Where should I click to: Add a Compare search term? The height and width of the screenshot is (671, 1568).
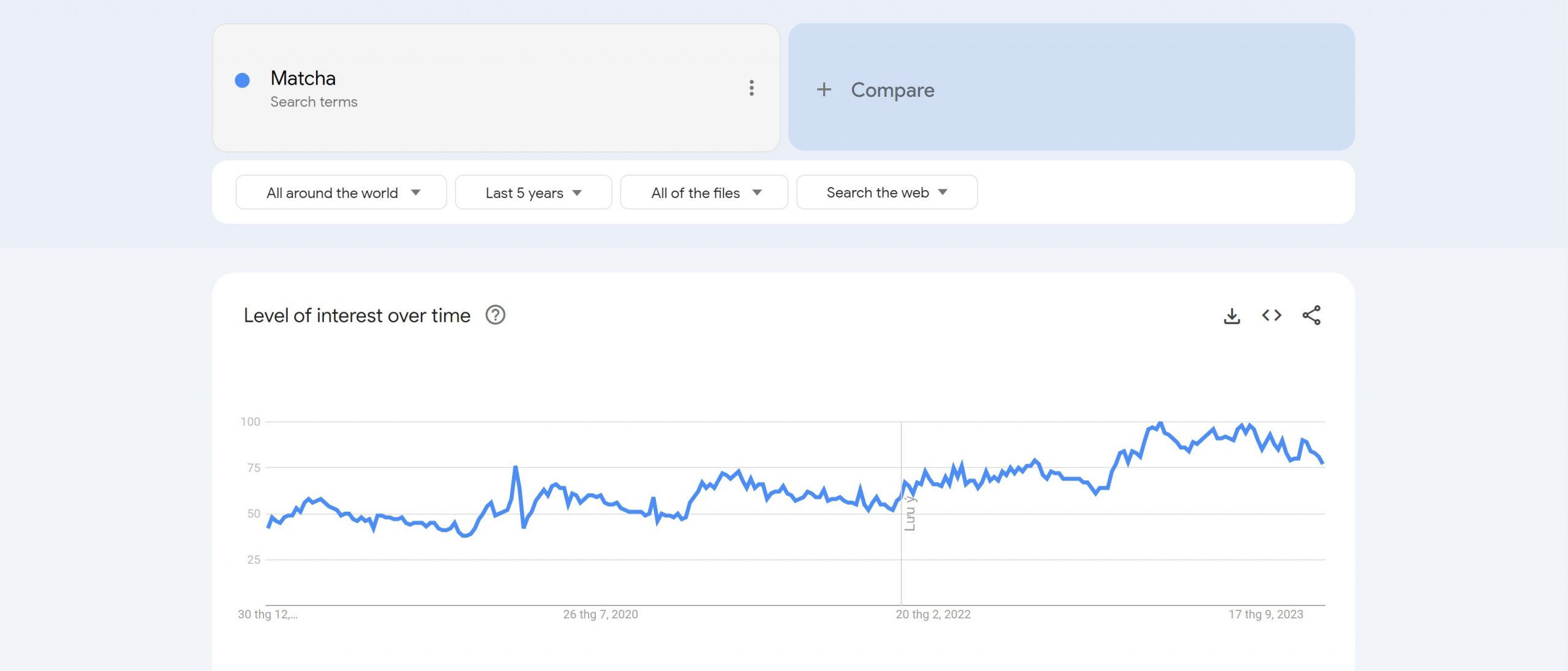point(892,89)
